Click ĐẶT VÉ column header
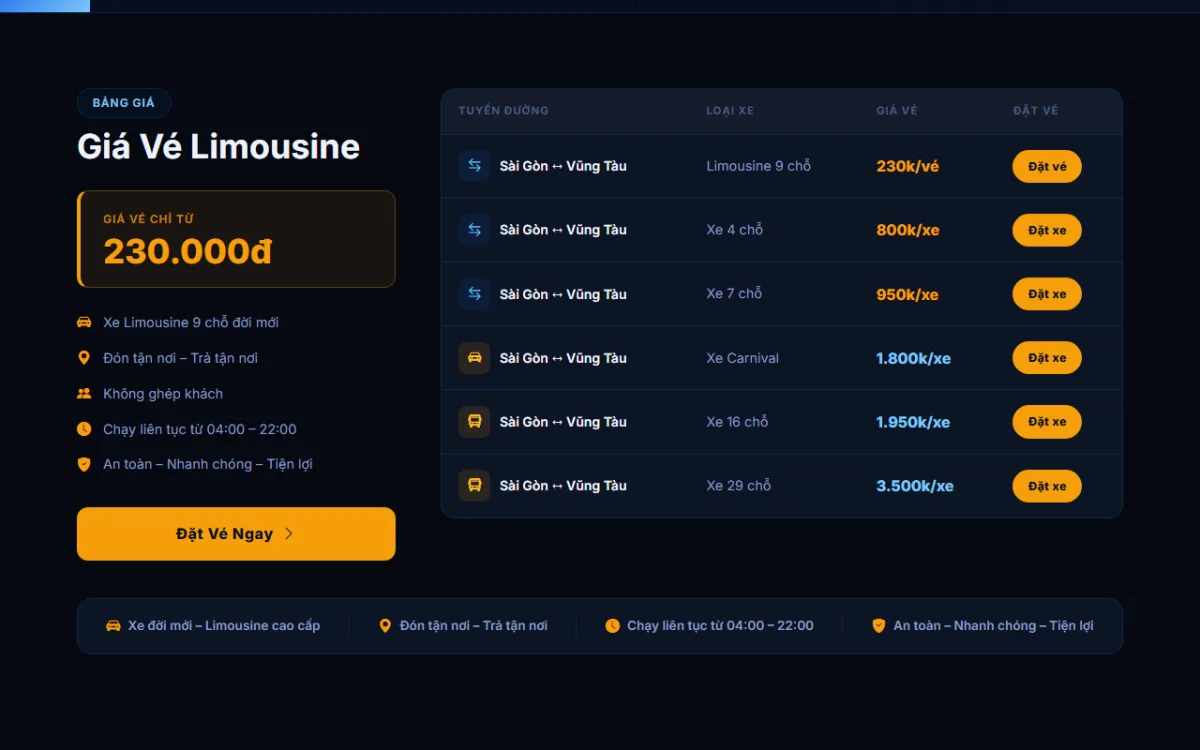1200x750 pixels. click(x=1035, y=111)
